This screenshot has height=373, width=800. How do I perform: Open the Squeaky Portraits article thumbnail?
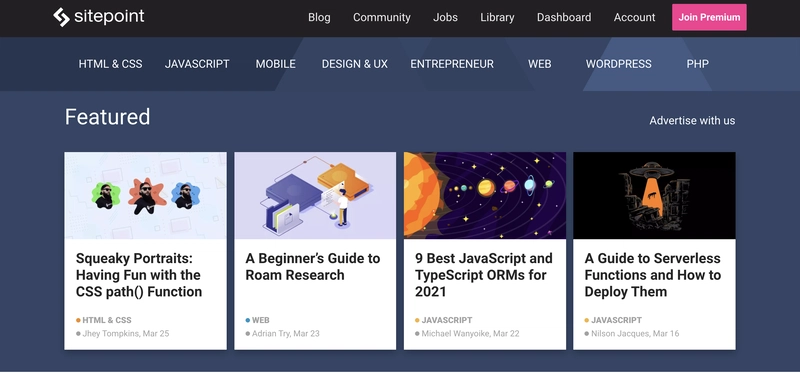pyautogui.click(x=145, y=195)
